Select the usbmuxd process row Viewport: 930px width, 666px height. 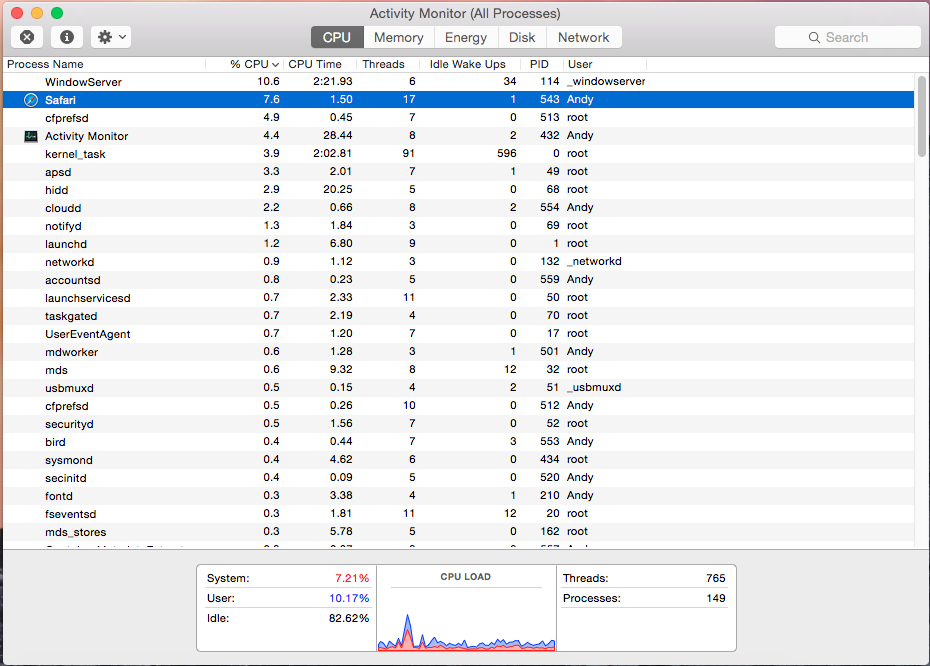tap(458, 387)
